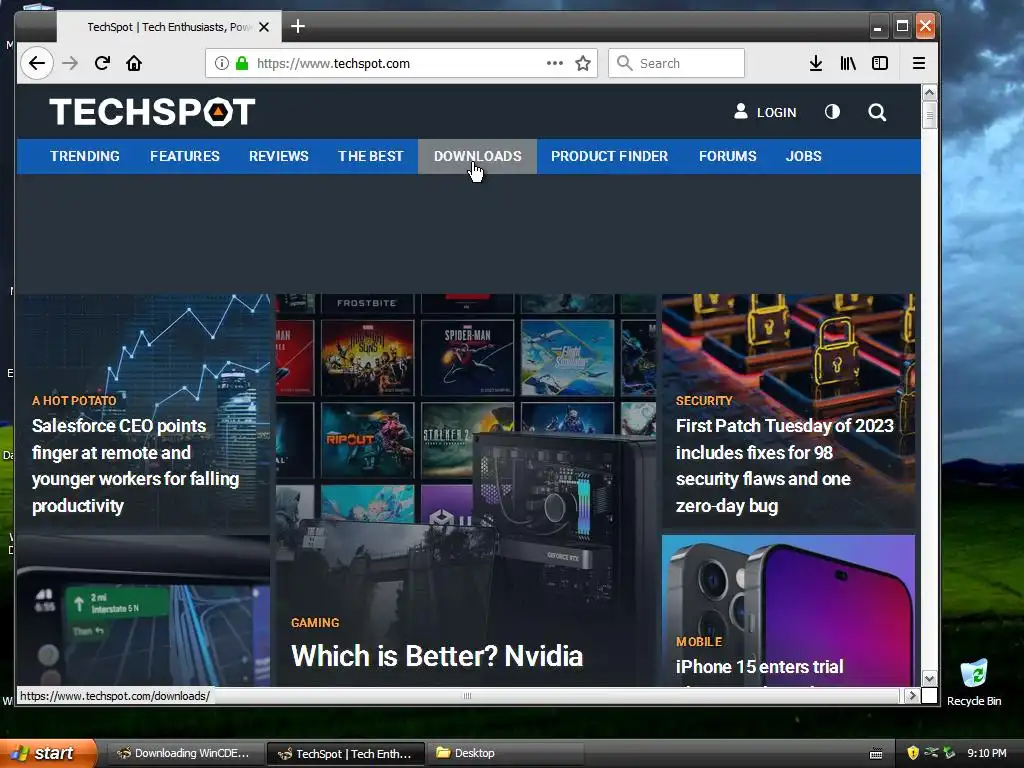Reload the current page

pos(102,63)
